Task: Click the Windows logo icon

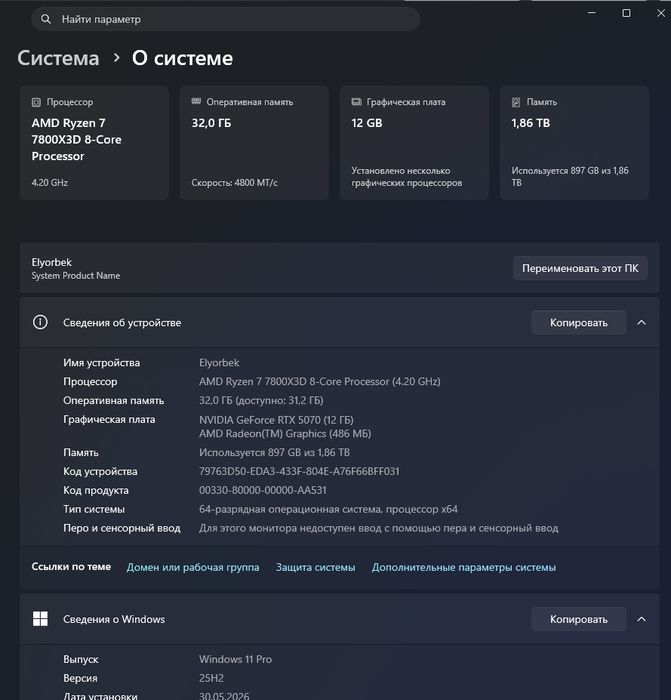Action: [40, 619]
